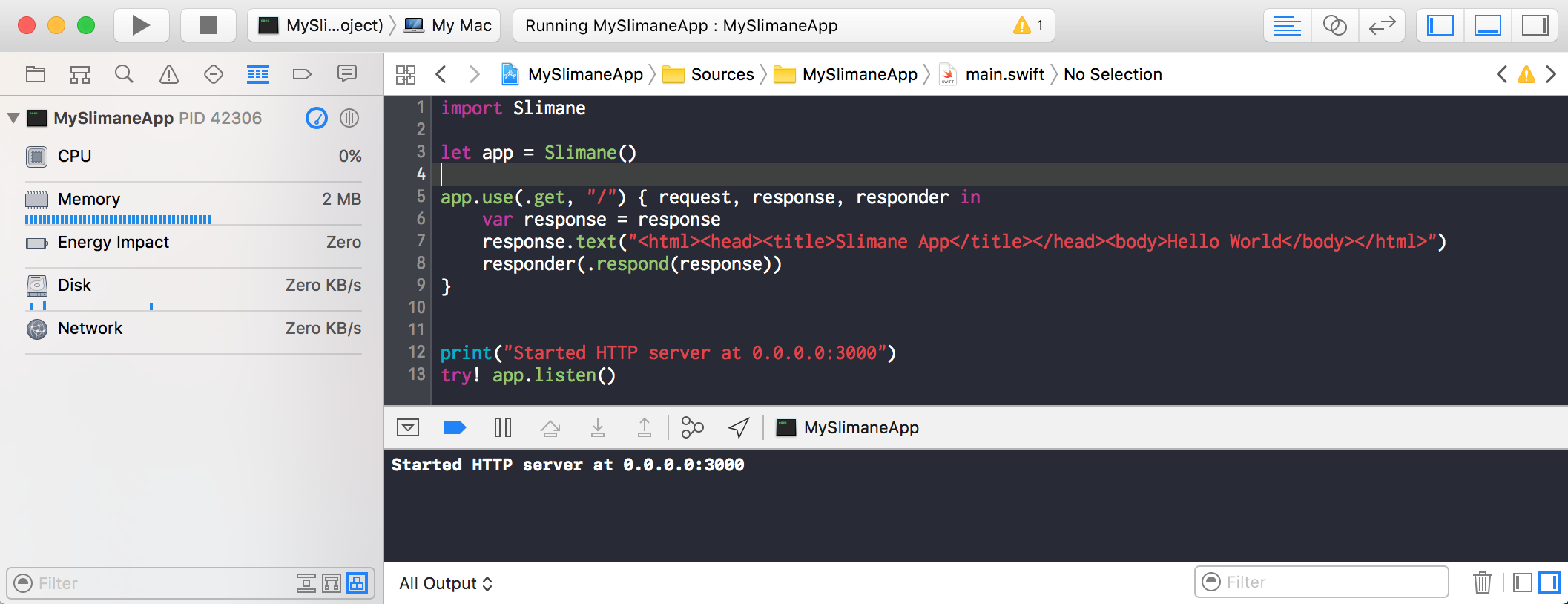1568x604 pixels.
Task: Open the No Selection symbol menu
Action: click(x=1113, y=74)
